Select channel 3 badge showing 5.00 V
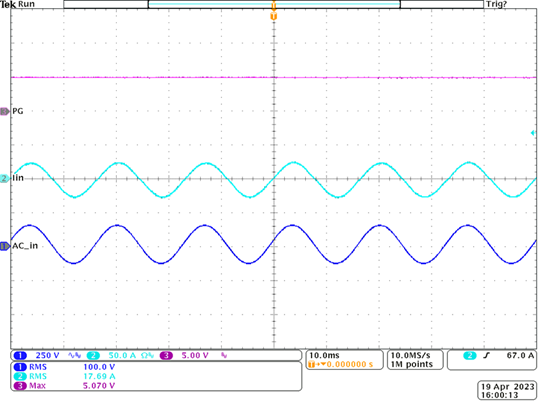The height and width of the screenshot is (401, 538). (166, 355)
